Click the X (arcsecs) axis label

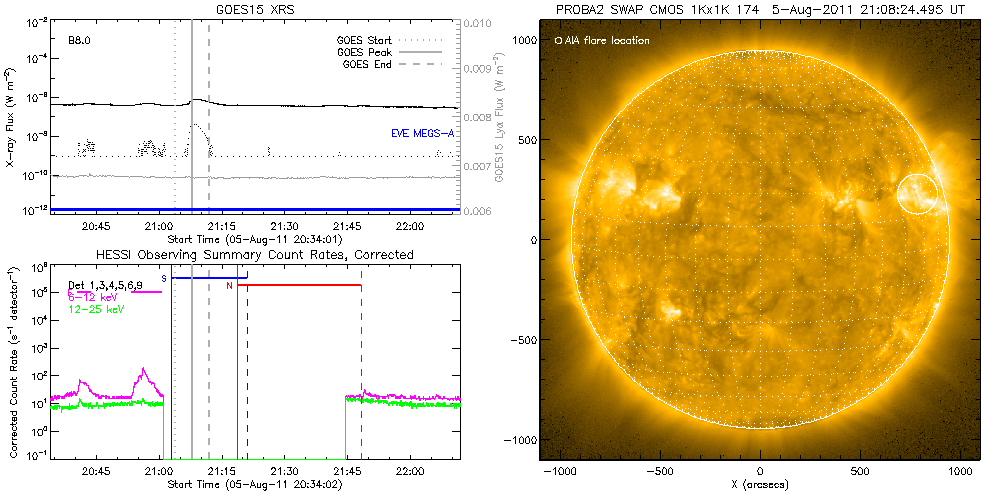point(761,485)
